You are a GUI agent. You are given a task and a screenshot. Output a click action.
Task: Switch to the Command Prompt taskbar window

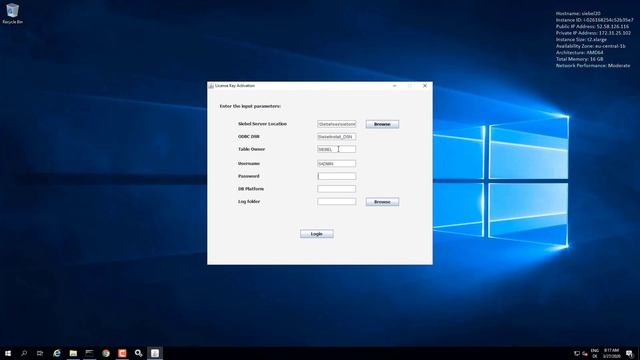89,353
